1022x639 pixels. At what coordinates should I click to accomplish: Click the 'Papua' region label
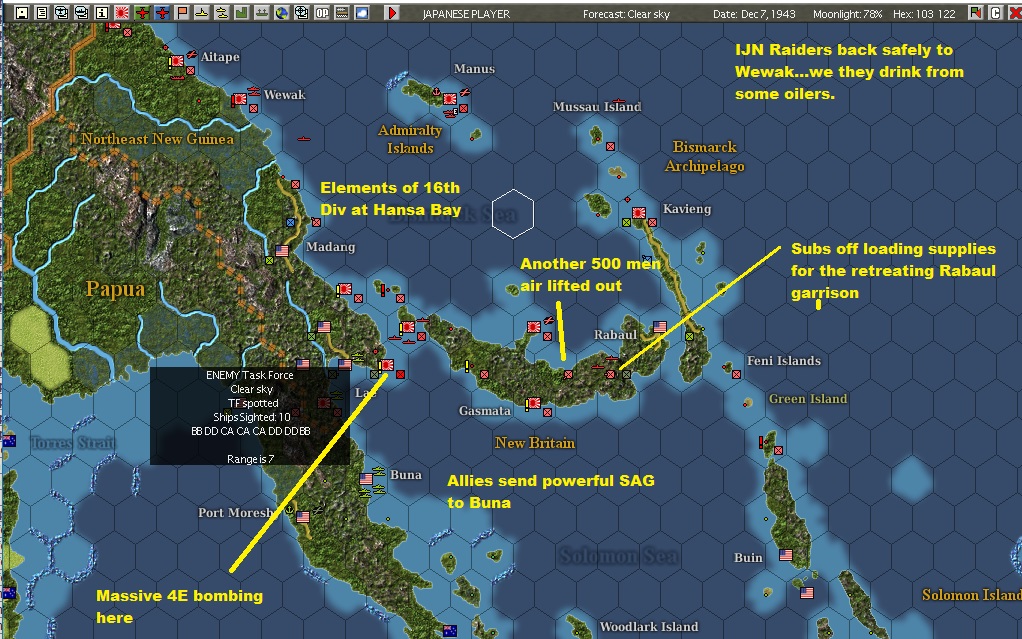pos(115,289)
